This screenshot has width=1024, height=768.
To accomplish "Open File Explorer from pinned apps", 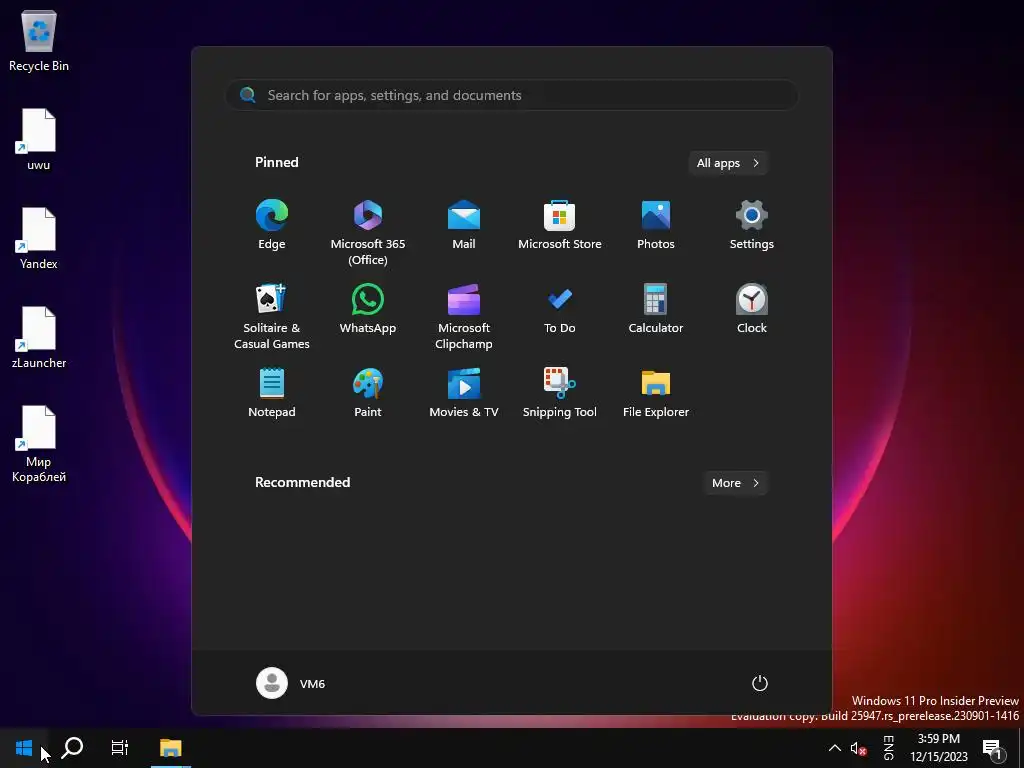I will [x=656, y=393].
